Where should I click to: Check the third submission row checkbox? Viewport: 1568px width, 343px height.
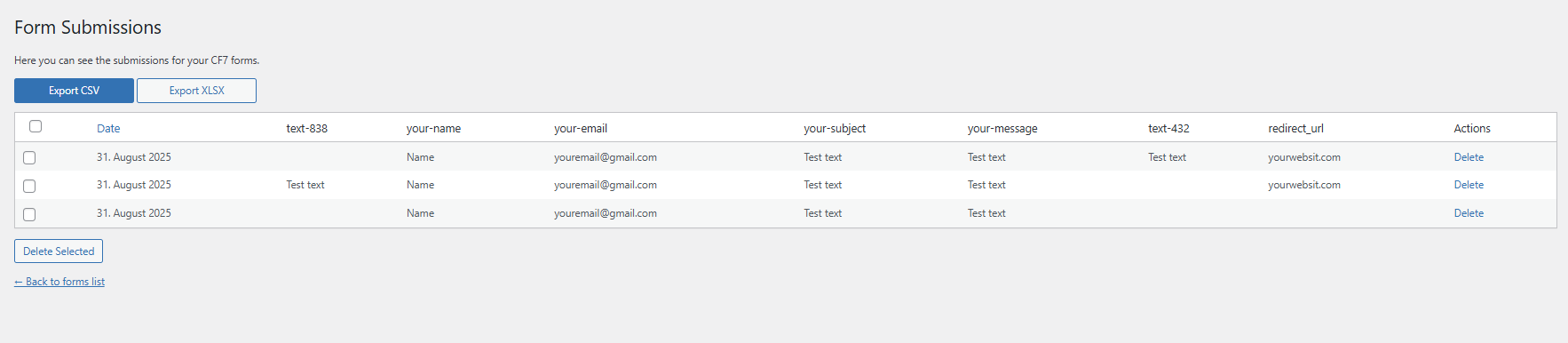[29, 214]
